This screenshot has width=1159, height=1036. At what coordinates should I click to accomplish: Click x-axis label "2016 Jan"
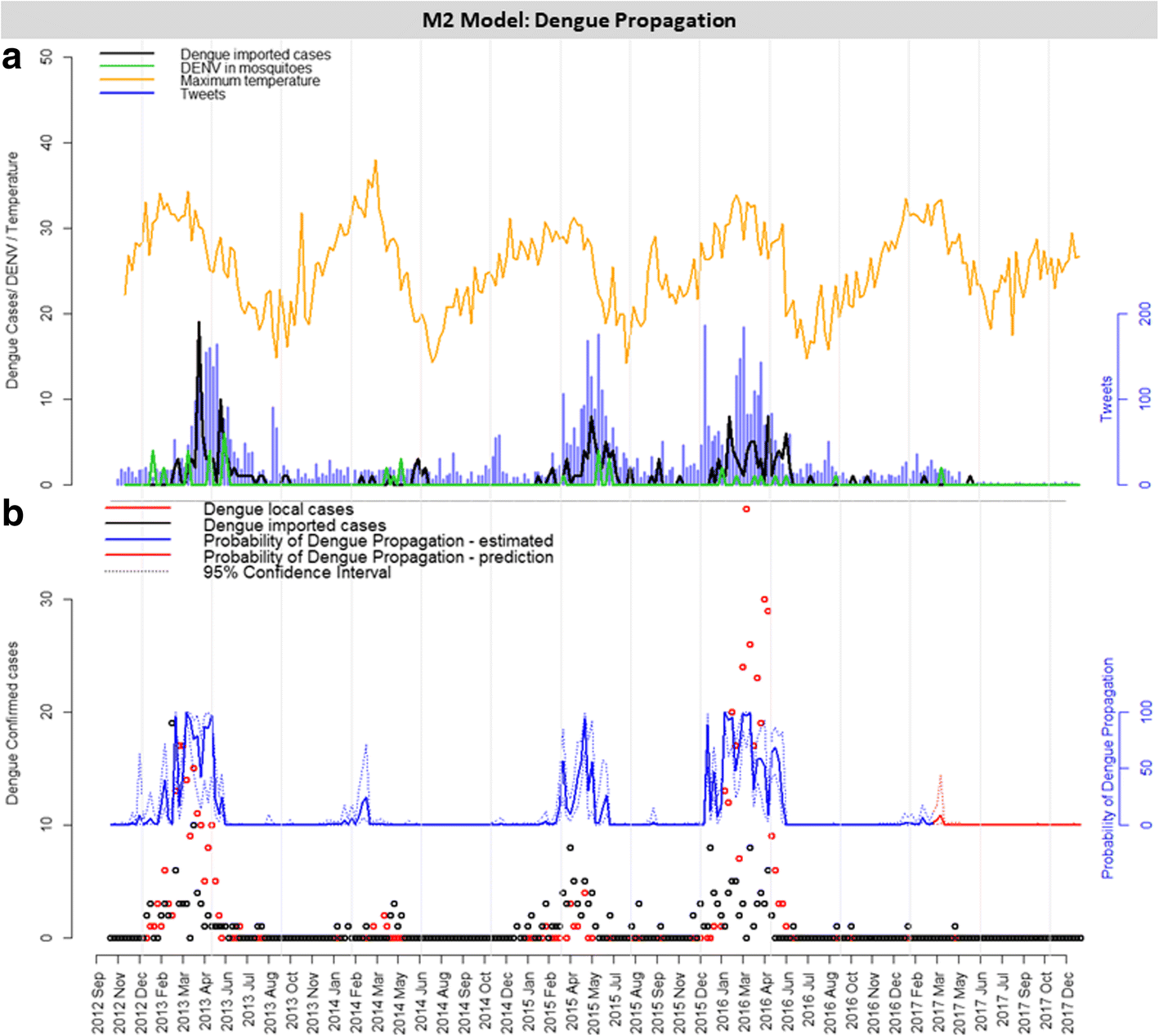[722, 1003]
